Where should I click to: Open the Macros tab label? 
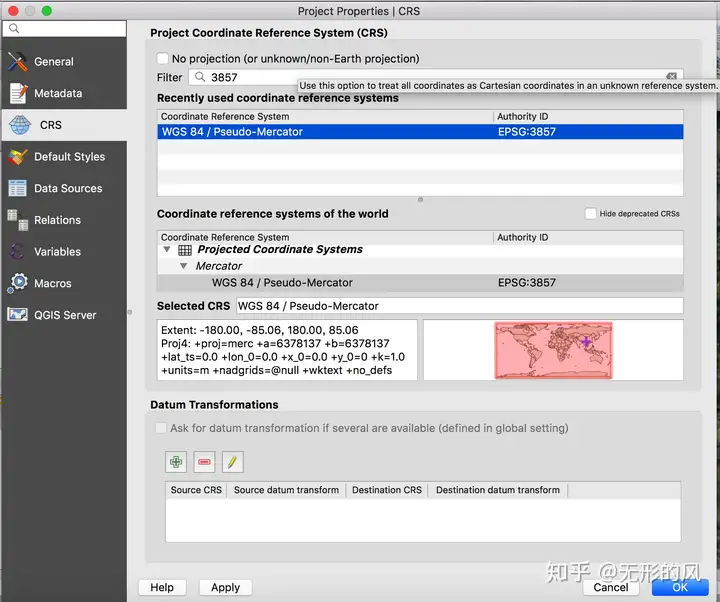tap(53, 283)
